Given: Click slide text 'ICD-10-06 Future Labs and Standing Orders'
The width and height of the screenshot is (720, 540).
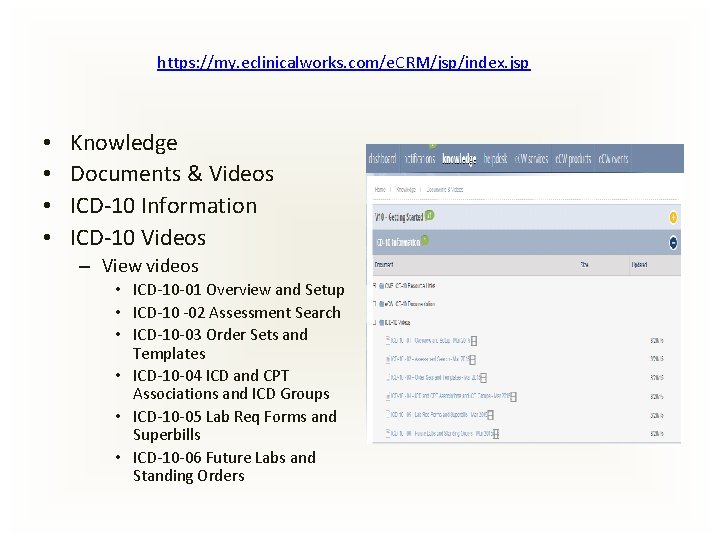Looking at the screenshot, I should [x=224, y=467].
